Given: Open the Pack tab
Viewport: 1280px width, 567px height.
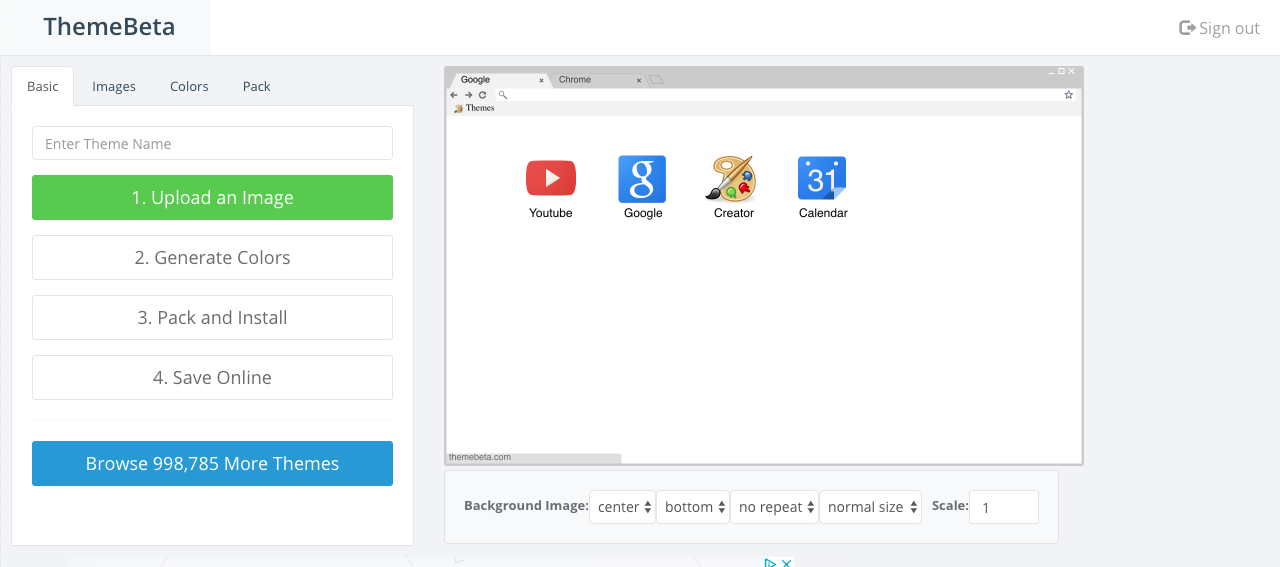Looking at the screenshot, I should click(x=256, y=86).
